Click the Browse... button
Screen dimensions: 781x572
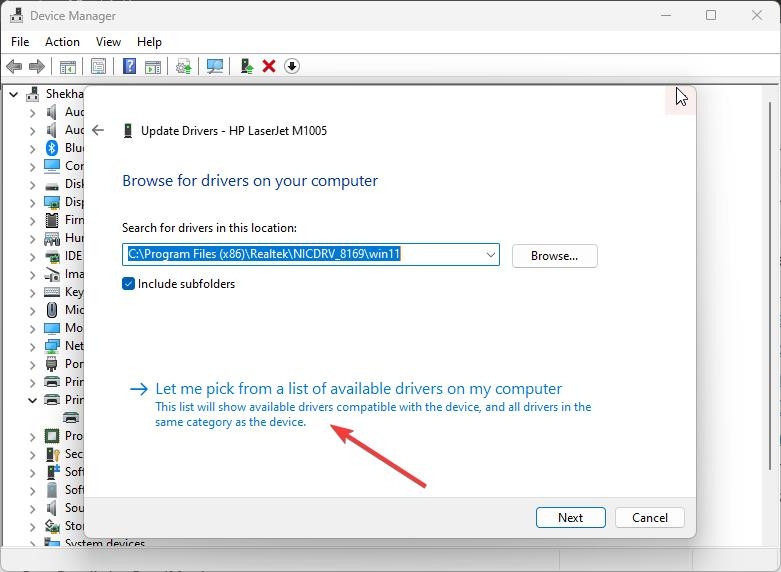(554, 256)
